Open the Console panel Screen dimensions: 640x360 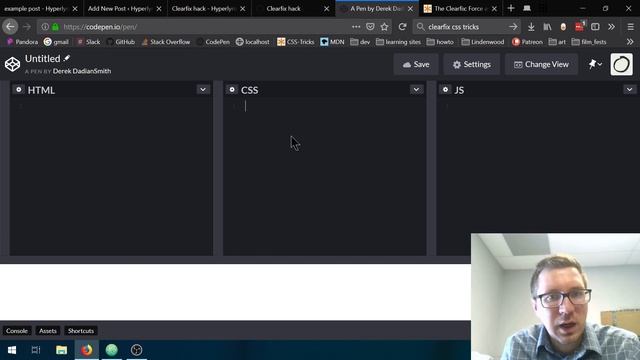point(17,331)
